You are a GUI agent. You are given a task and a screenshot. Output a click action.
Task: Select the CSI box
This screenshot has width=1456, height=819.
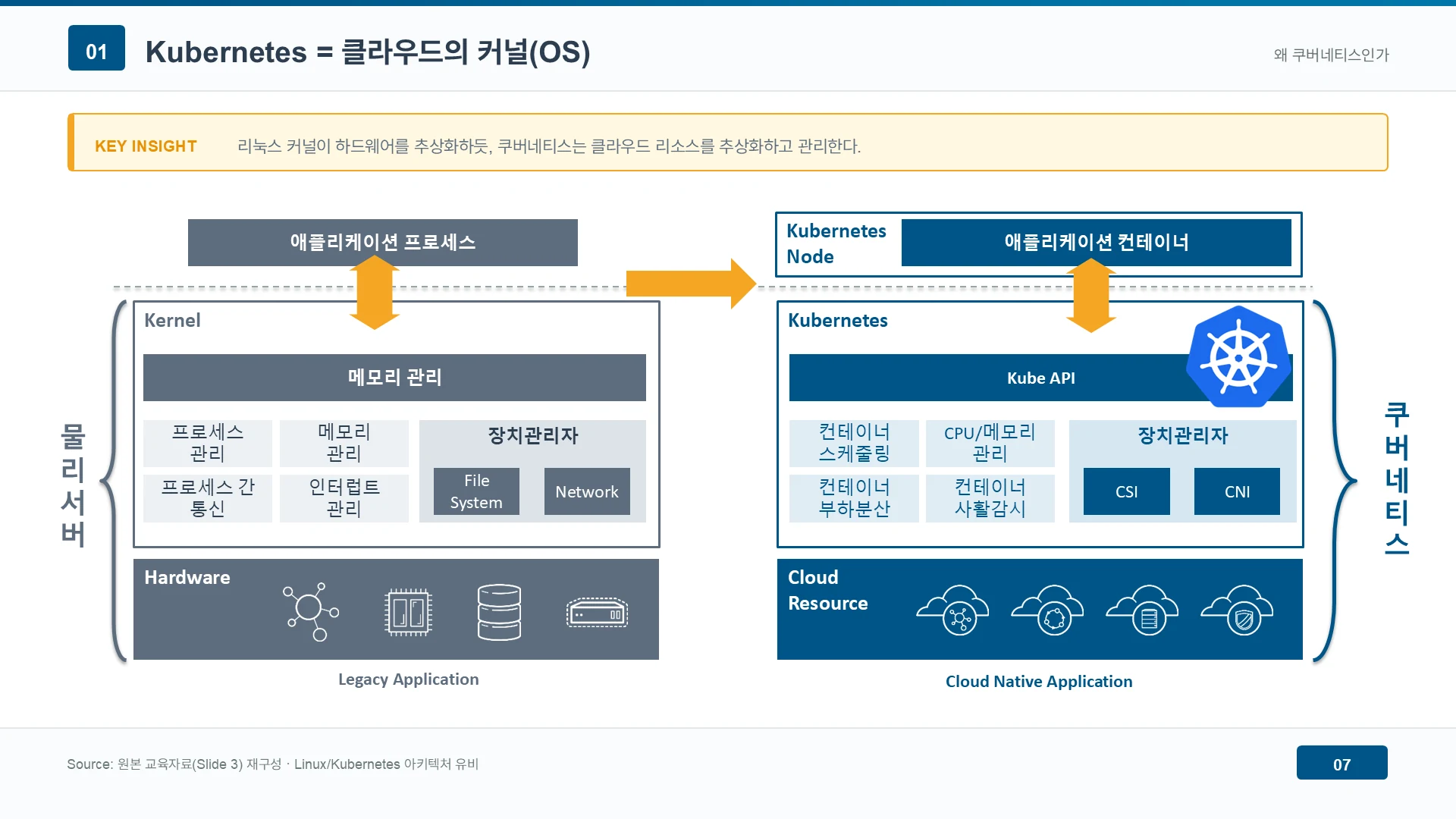(x=1127, y=491)
